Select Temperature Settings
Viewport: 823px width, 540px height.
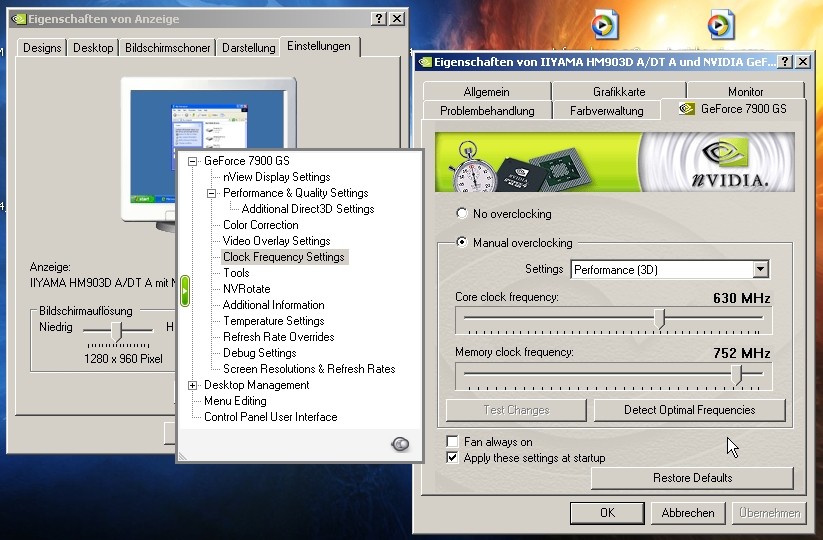click(x=273, y=321)
